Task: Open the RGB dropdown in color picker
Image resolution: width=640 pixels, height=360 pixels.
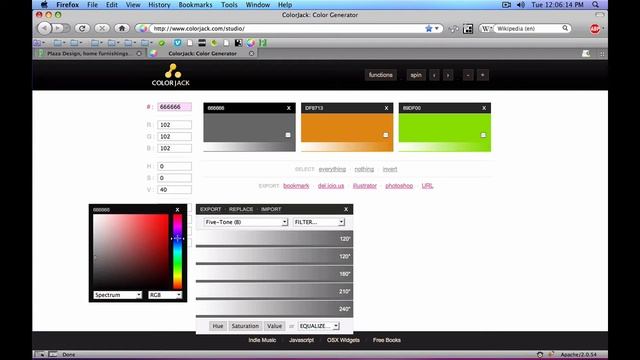Action: 165,295
